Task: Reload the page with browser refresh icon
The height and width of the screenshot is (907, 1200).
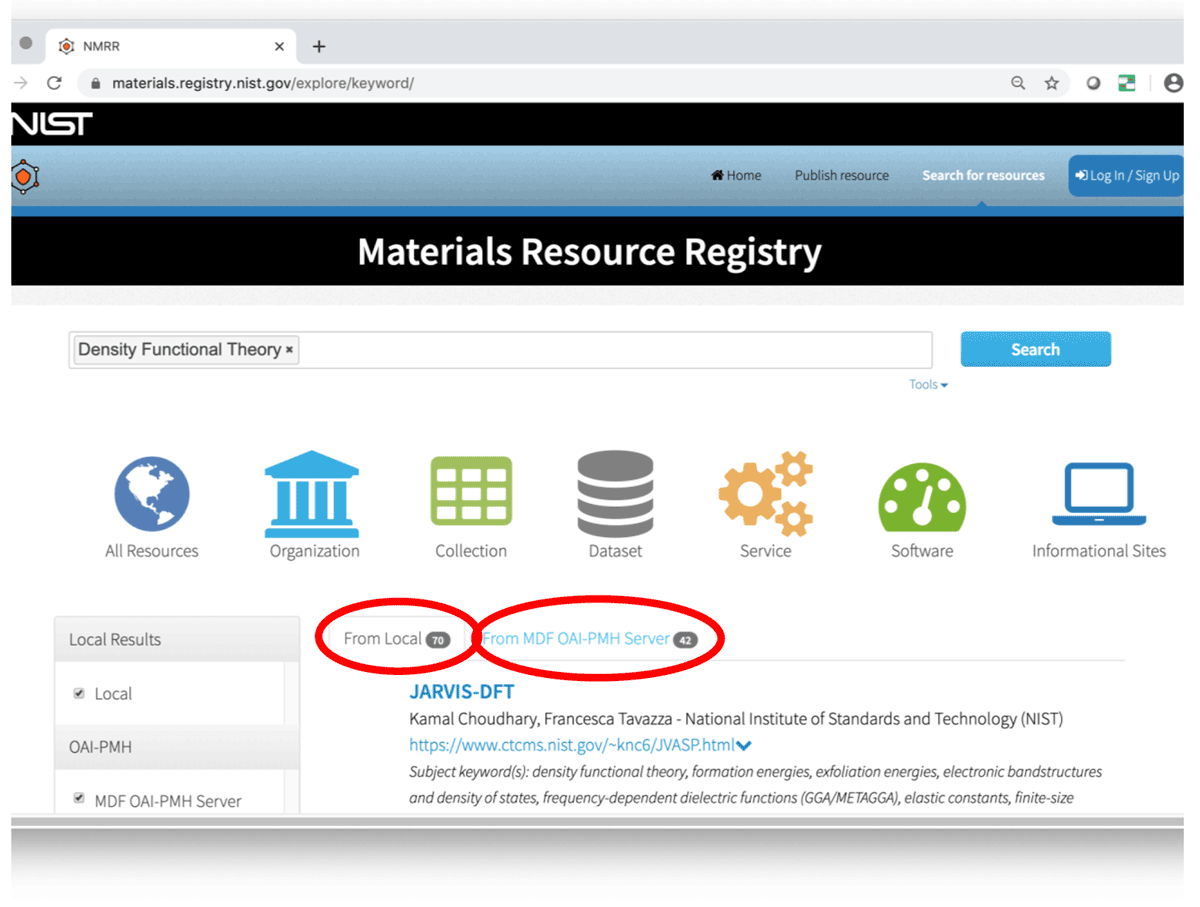Action: point(54,83)
